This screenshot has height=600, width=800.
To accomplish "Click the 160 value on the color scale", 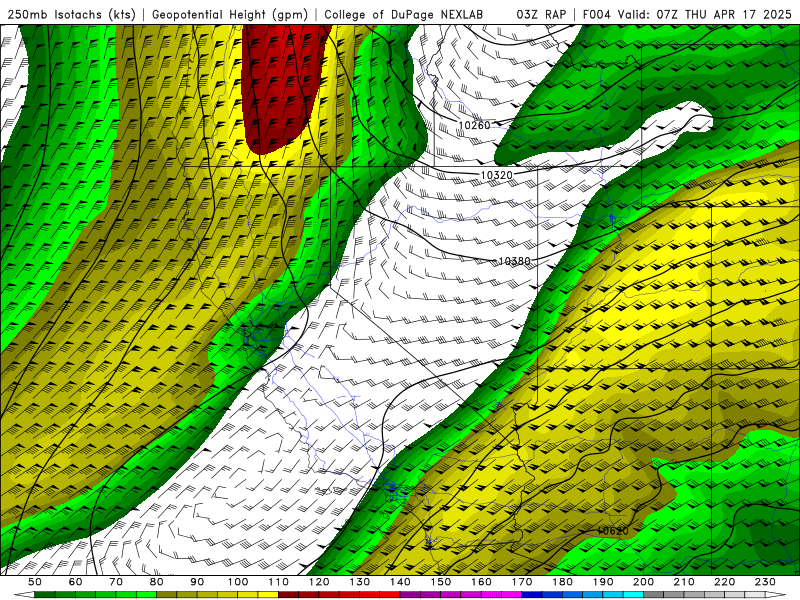I will pos(481,582).
